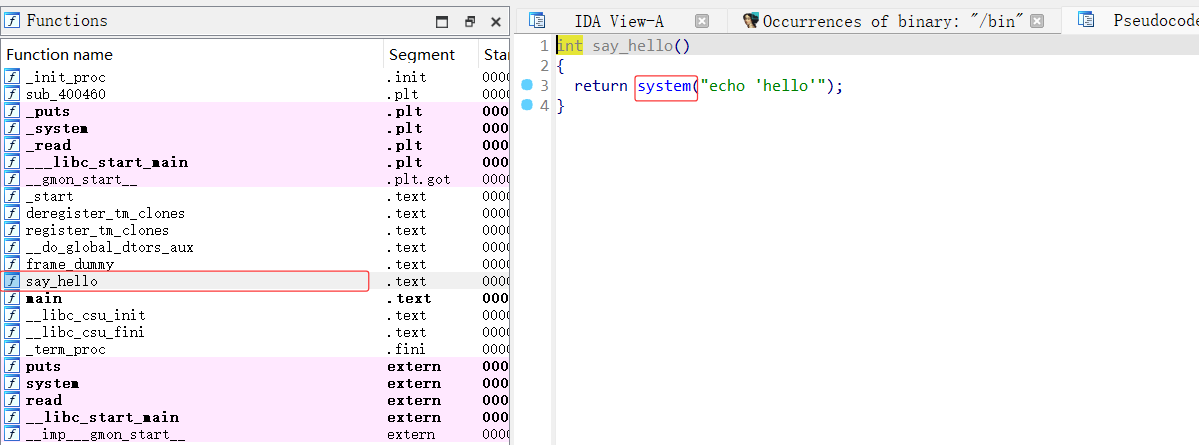Toggle breakpoint dot on line 3

point(528,86)
